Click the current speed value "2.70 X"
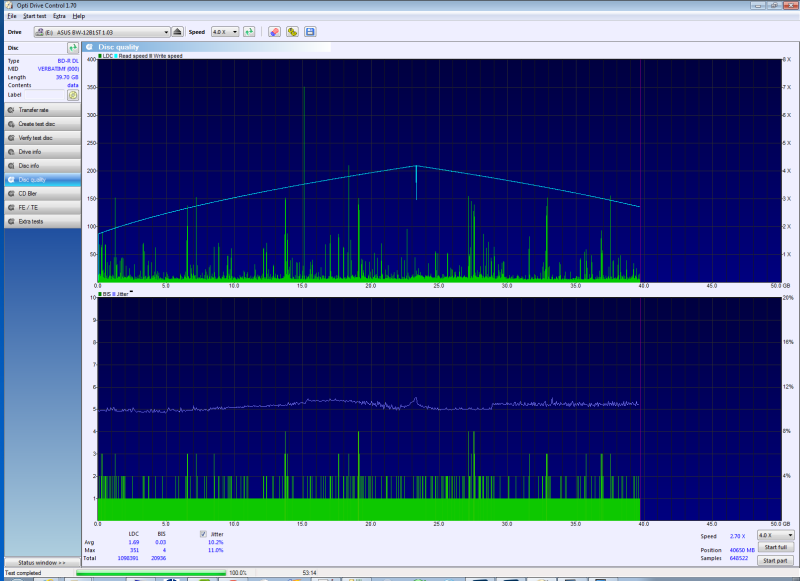This screenshot has height=581, width=800. [x=737, y=537]
